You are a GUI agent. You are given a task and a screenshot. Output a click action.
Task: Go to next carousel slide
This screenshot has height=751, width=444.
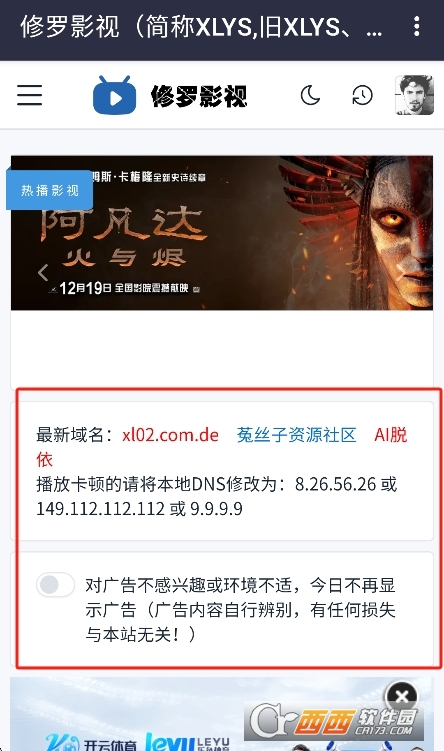coord(400,273)
